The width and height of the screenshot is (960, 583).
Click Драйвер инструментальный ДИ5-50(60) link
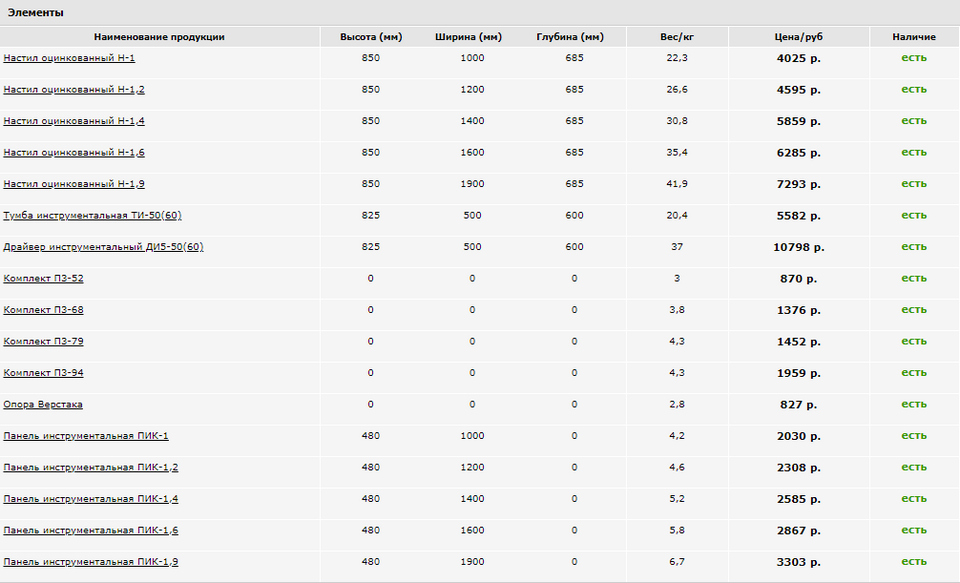tap(103, 247)
